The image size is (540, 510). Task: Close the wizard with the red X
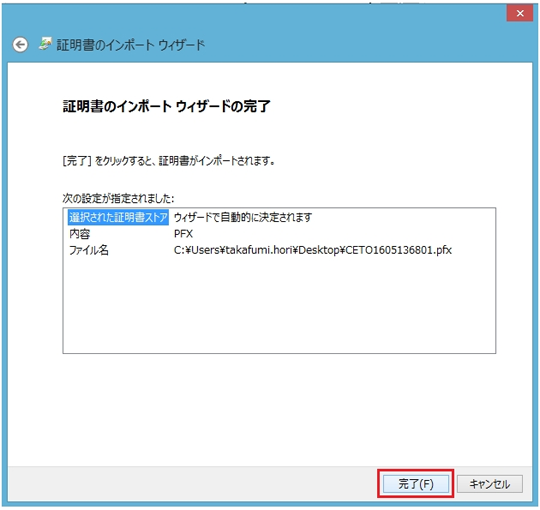(520, 13)
